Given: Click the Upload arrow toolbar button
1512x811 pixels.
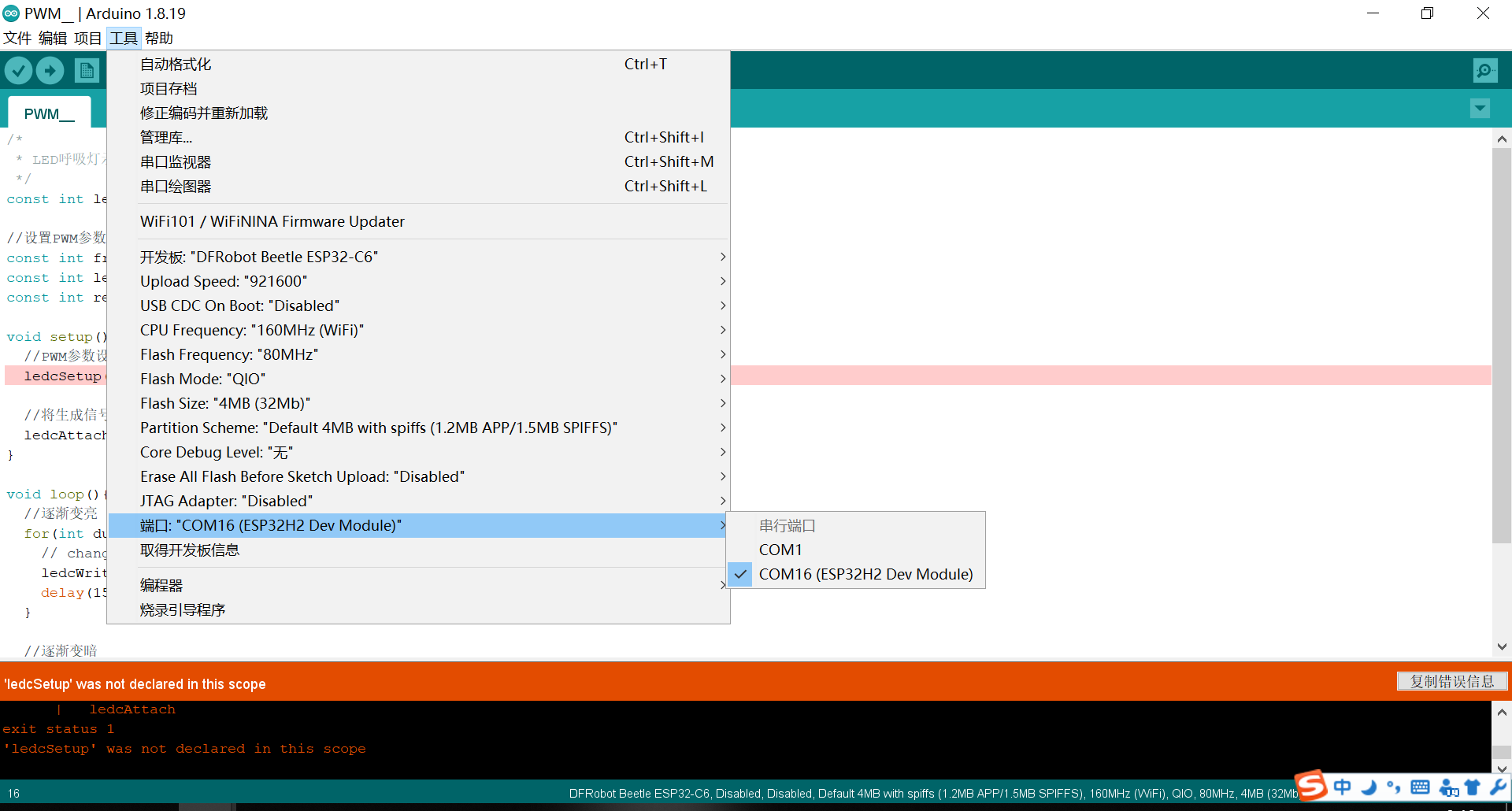Looking at the screenshot, I should point(50,71).
